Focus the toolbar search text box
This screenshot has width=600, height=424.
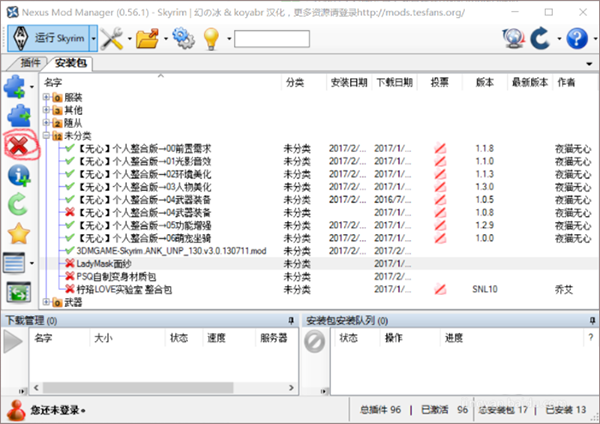pos(272,39)
